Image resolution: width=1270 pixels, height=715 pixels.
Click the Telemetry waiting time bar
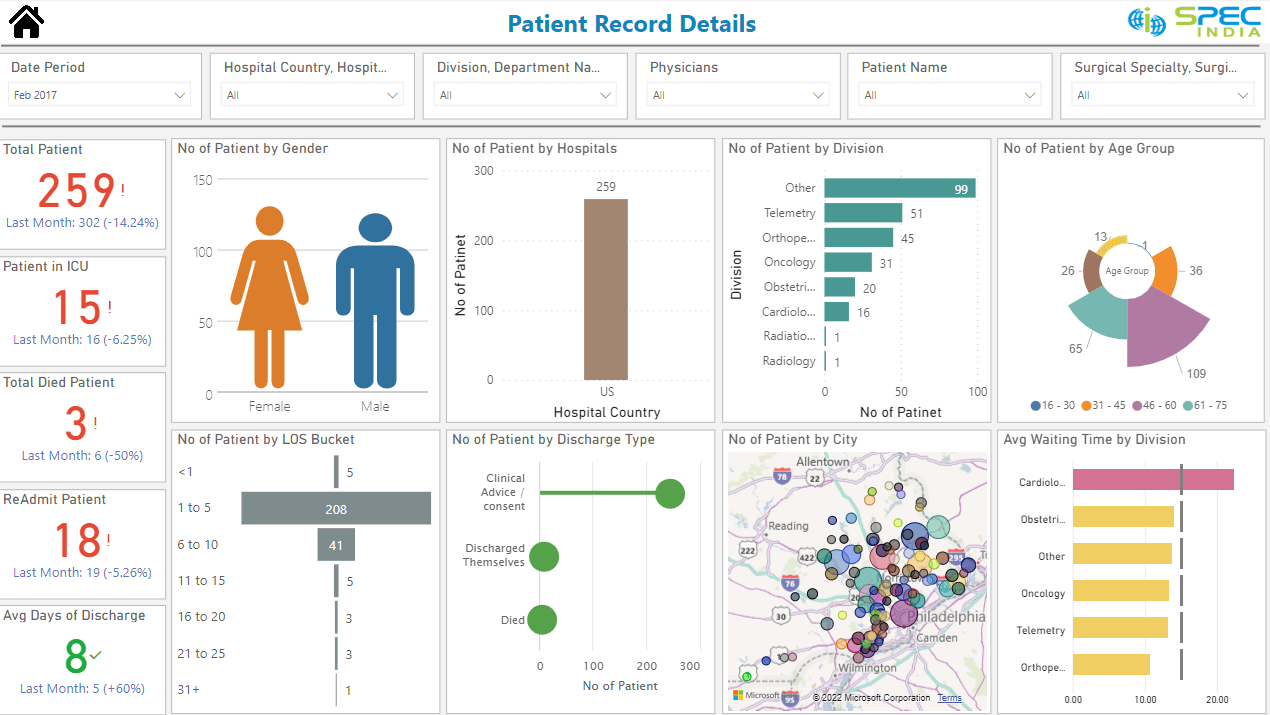point(1120,628)
